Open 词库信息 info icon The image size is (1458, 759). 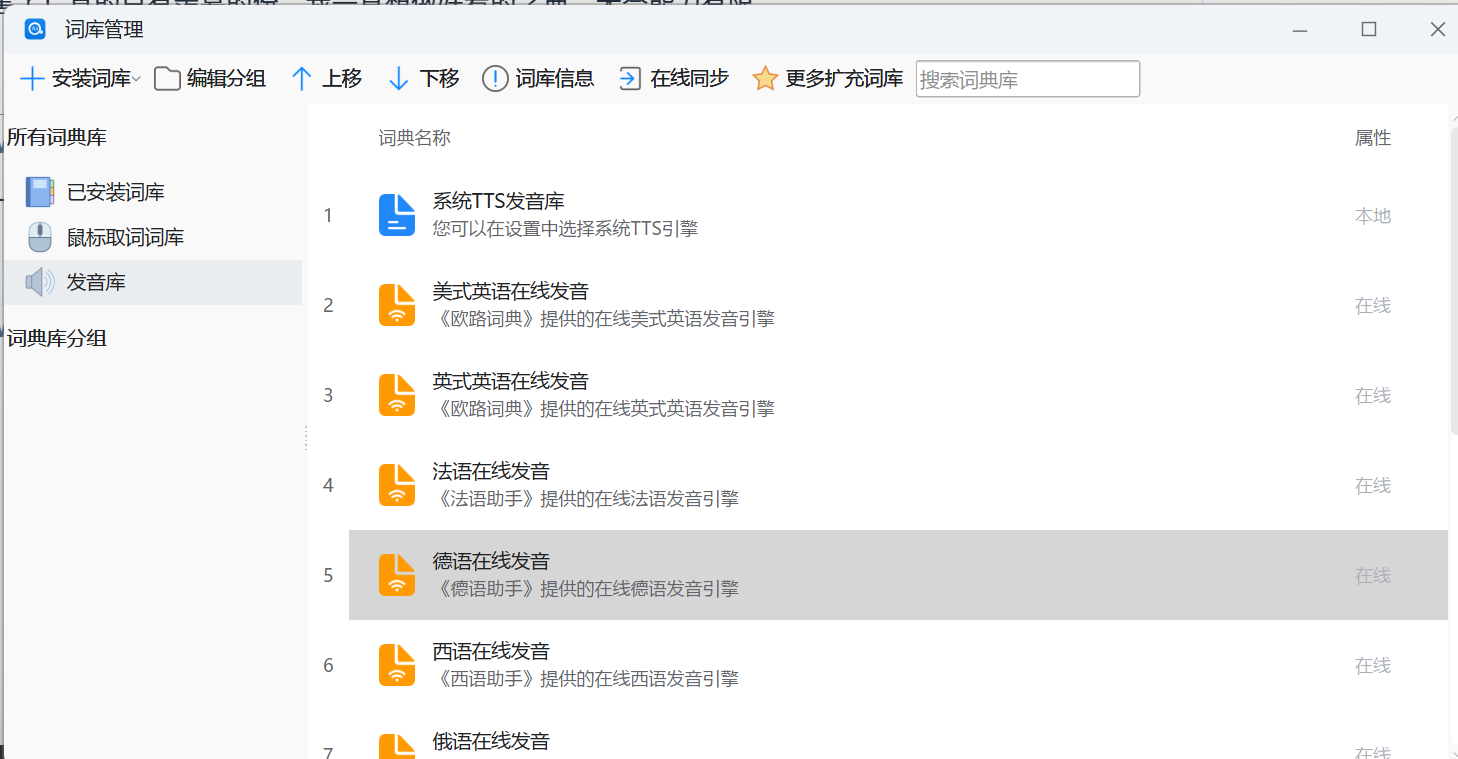click(x=495, y=79)
